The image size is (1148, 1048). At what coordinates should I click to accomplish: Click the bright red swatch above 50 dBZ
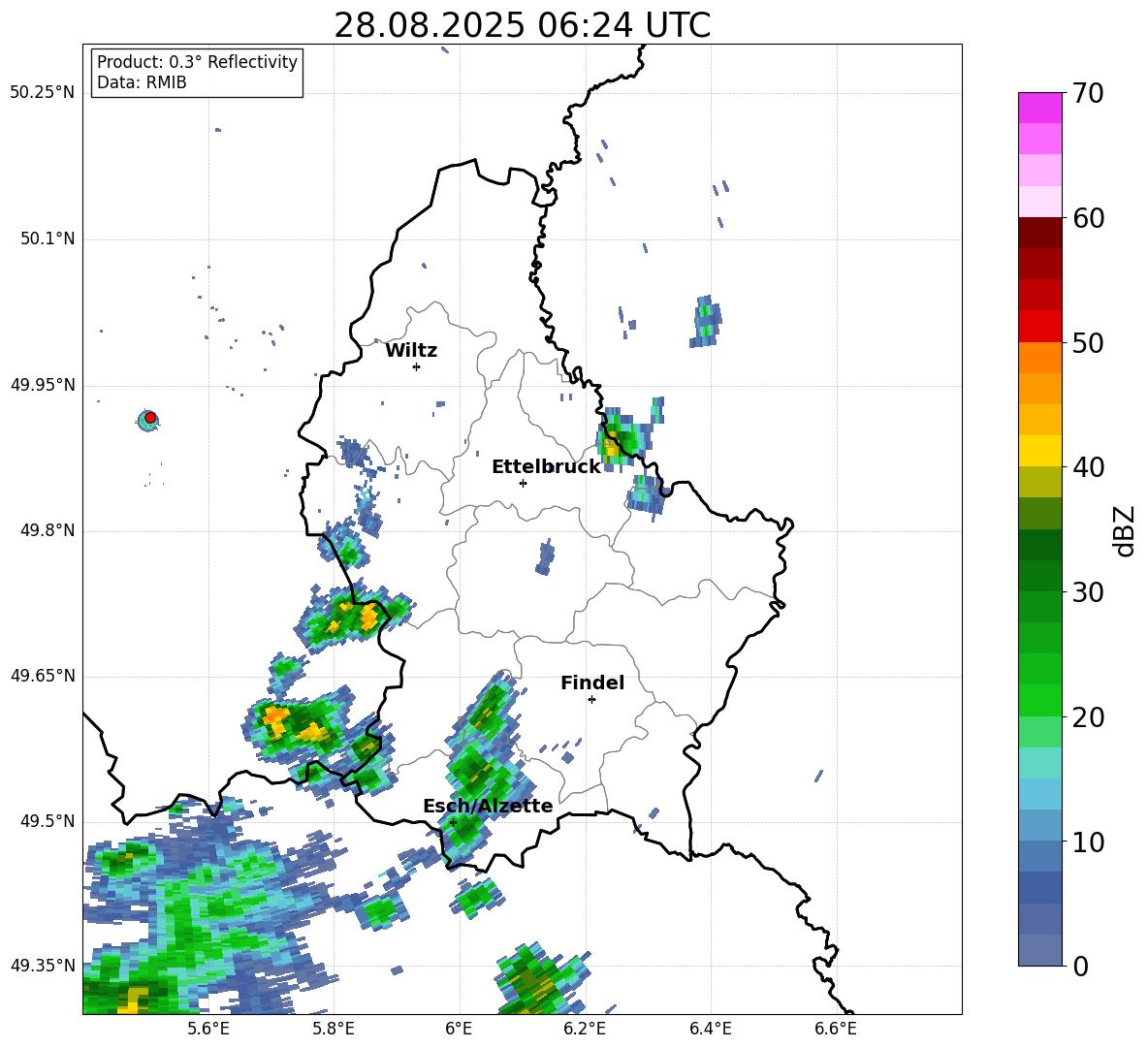click(x=1039, y=327)
